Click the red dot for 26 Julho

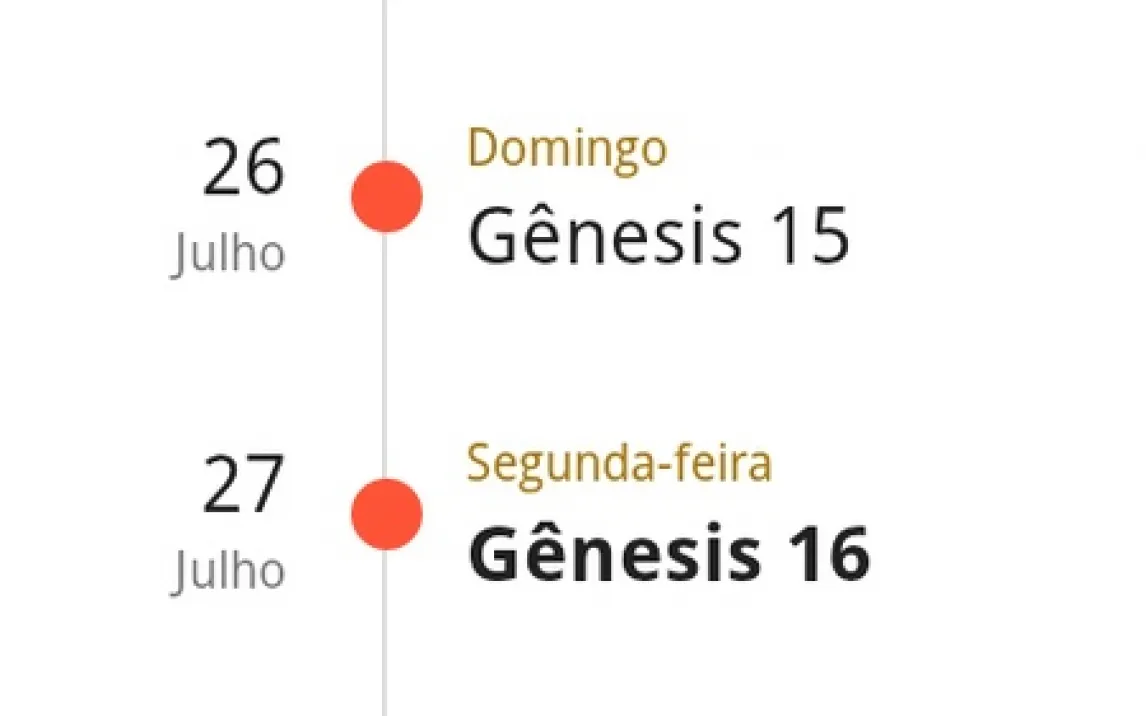click(387, 197)
